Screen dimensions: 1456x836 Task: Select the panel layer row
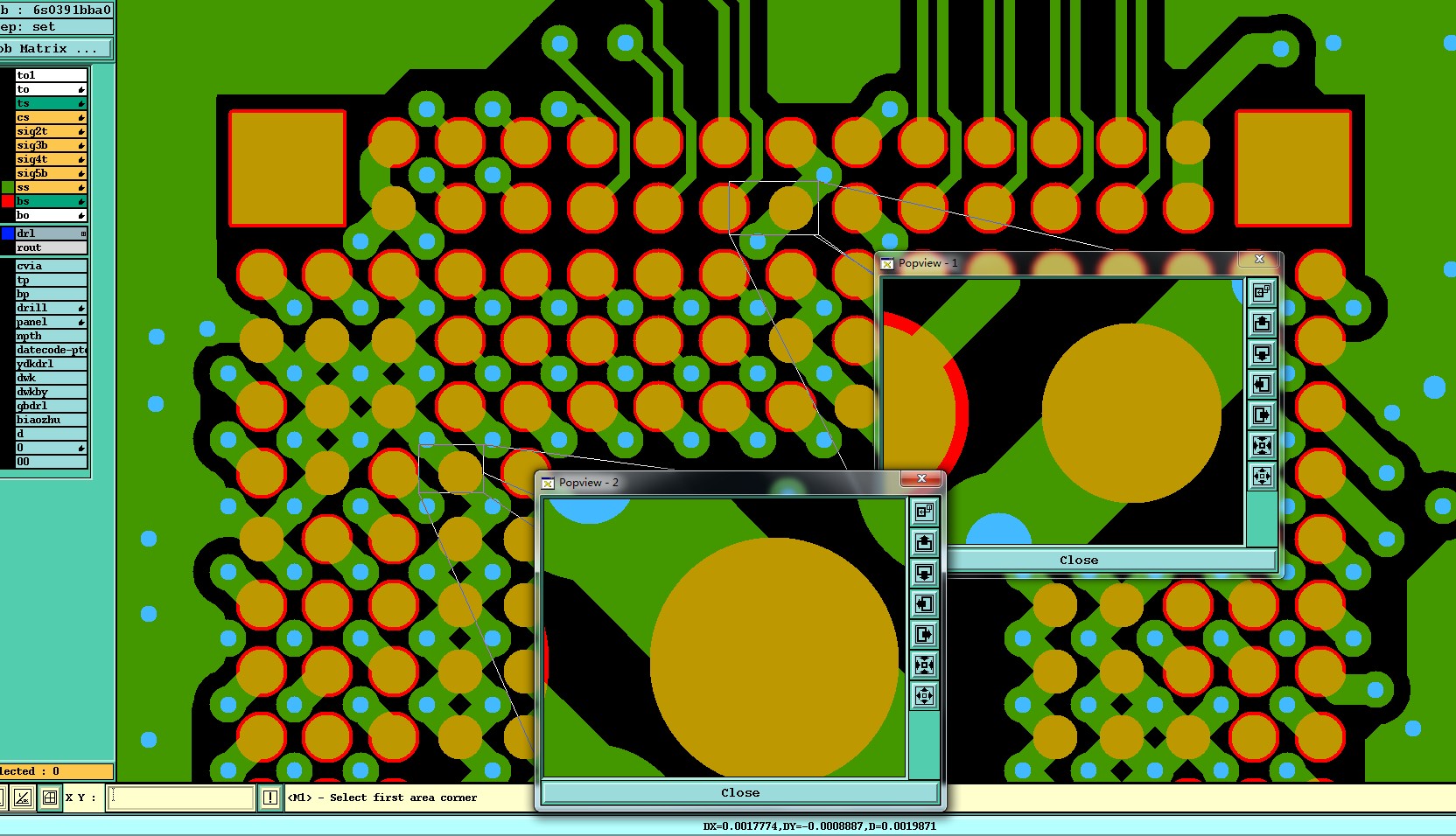pos(52,322)
